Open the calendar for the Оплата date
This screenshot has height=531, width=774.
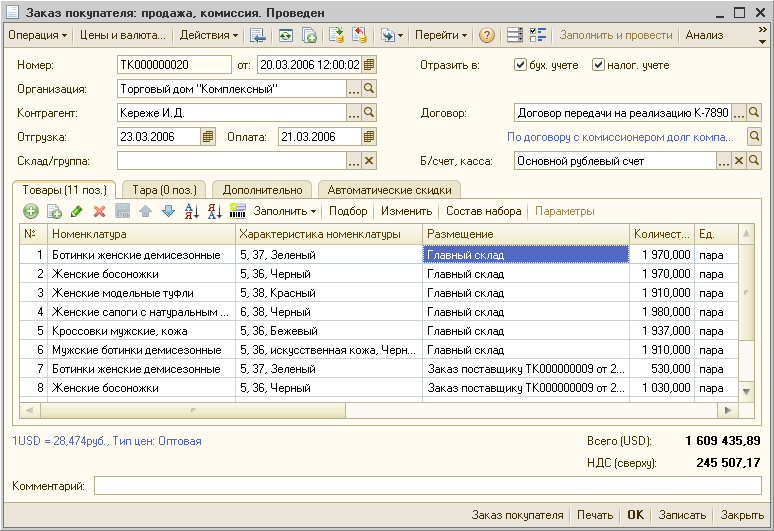click(x=369, y=137)
